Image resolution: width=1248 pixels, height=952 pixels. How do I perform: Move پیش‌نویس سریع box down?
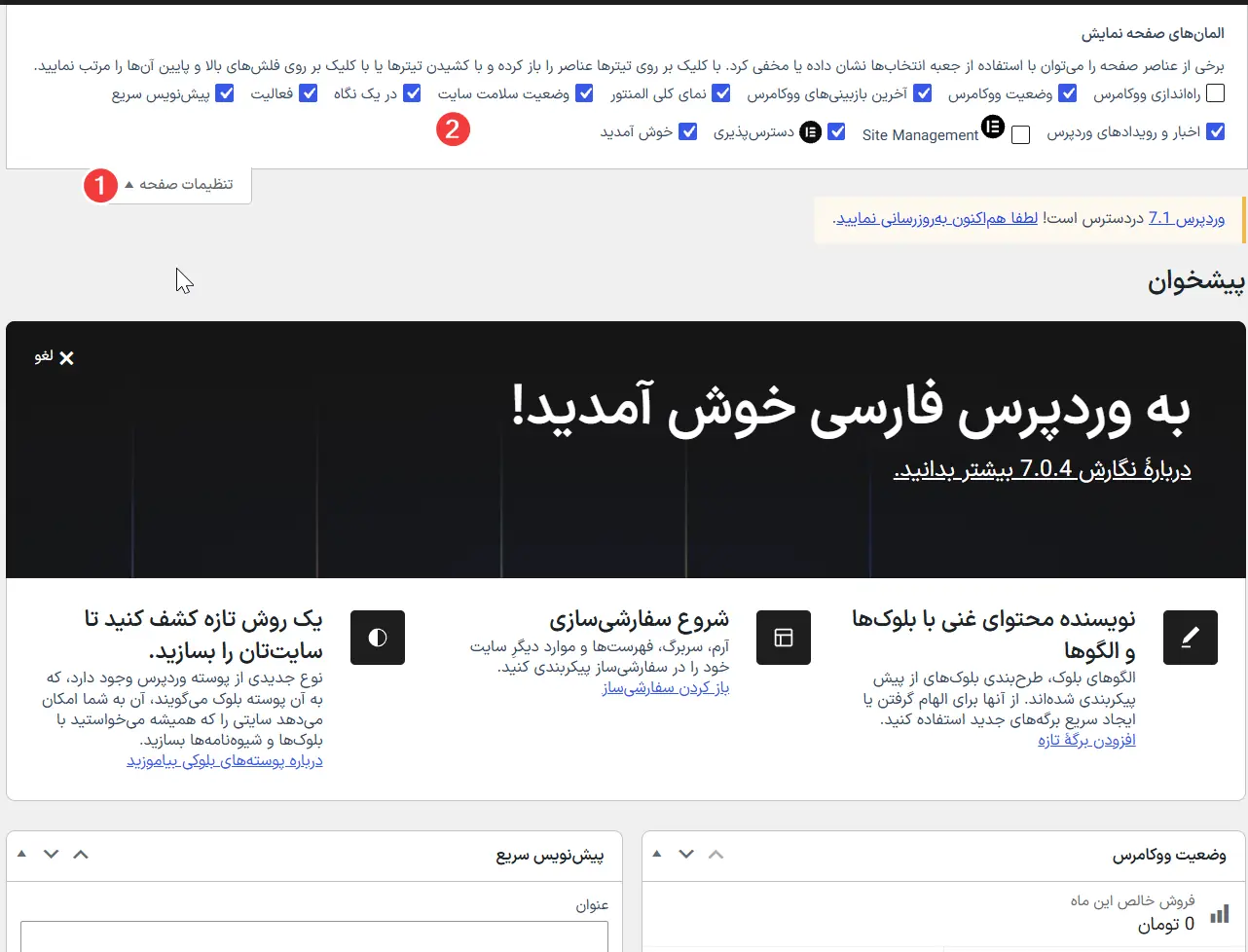click(x=52, y=854)
